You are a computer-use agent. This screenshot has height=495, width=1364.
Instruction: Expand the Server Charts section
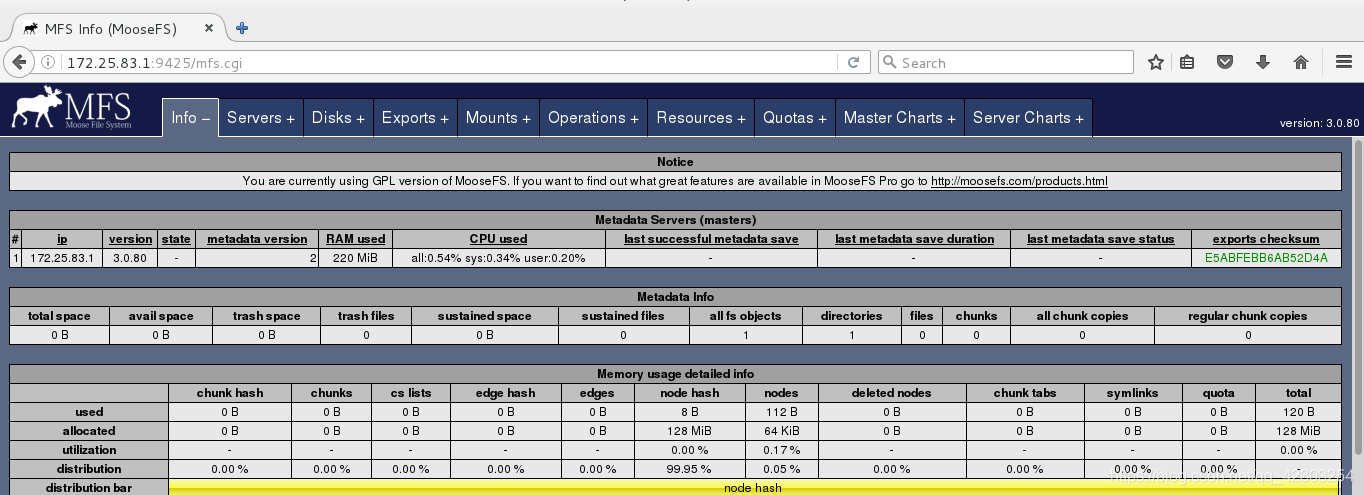coord(1028,118)
